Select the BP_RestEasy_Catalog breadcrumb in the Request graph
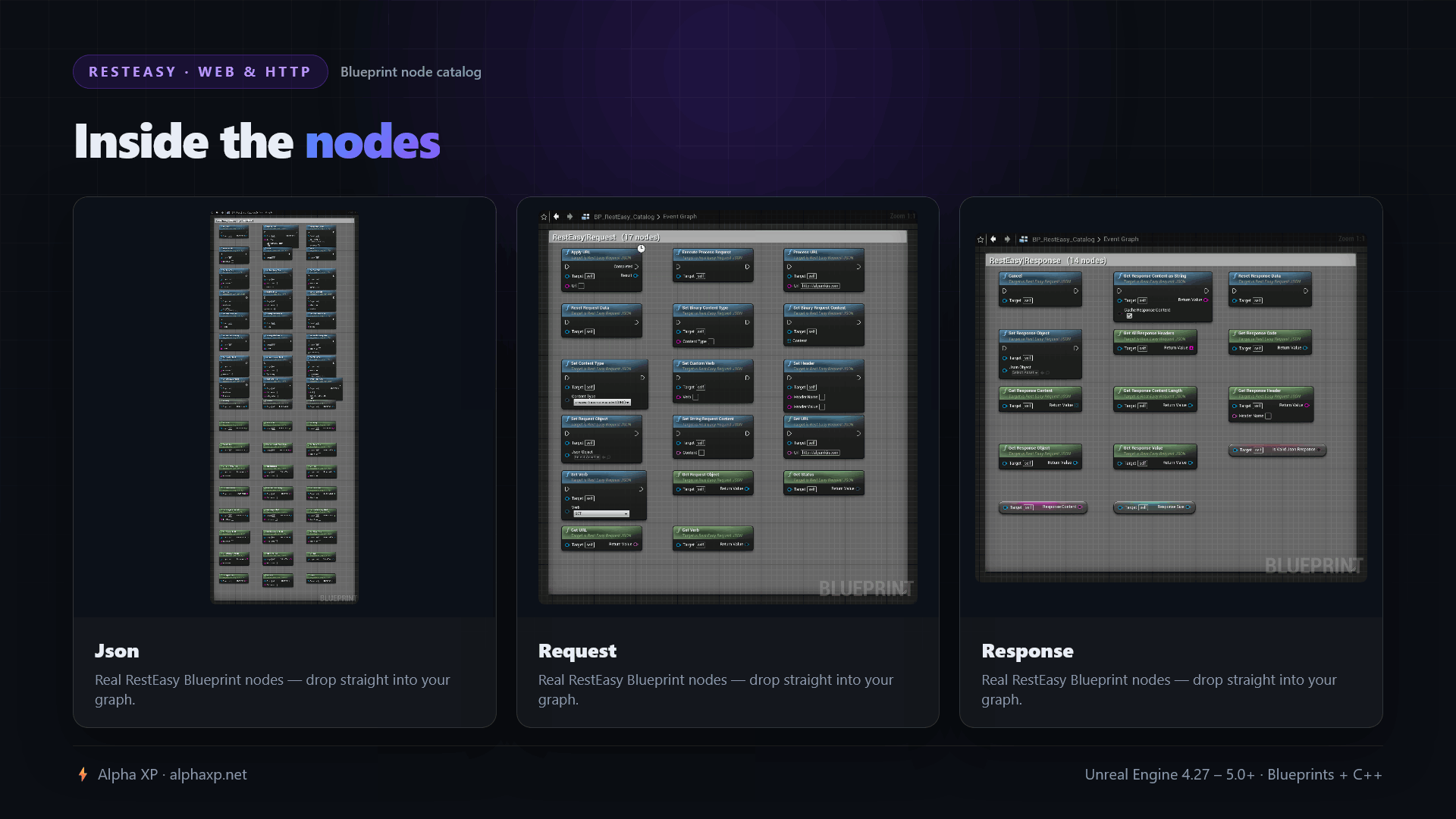1456x819 pixels. pos(623,217)
